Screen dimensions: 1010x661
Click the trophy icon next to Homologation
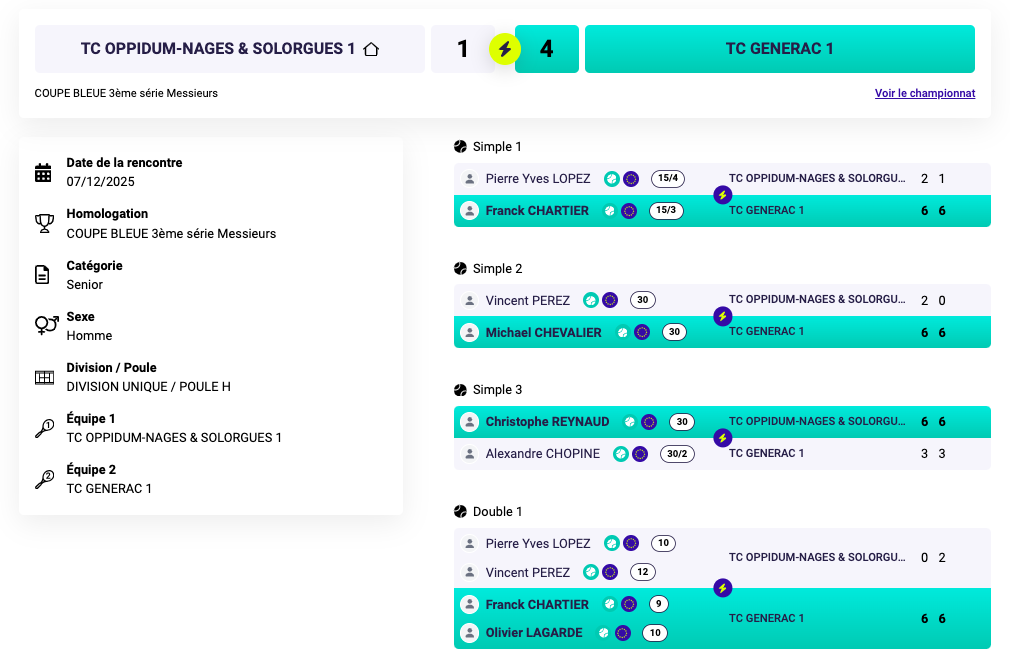click(43, 223)
